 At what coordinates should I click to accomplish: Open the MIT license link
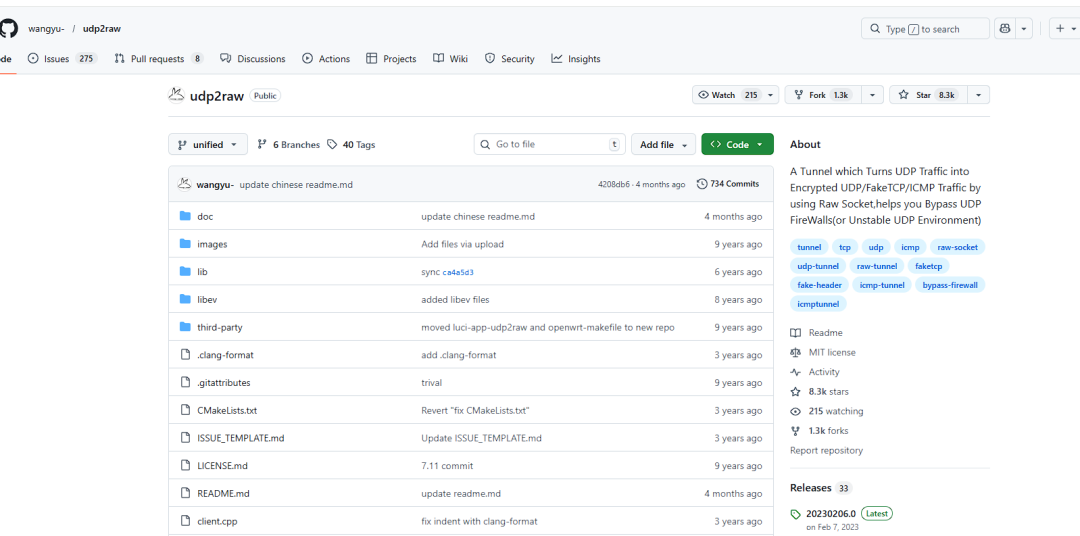[x=823, y=352]
